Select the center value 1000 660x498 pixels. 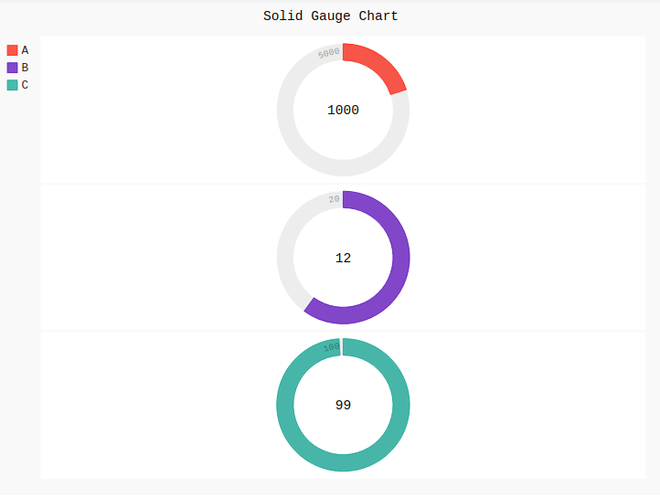pyautogui.click(x=343, y=110)
